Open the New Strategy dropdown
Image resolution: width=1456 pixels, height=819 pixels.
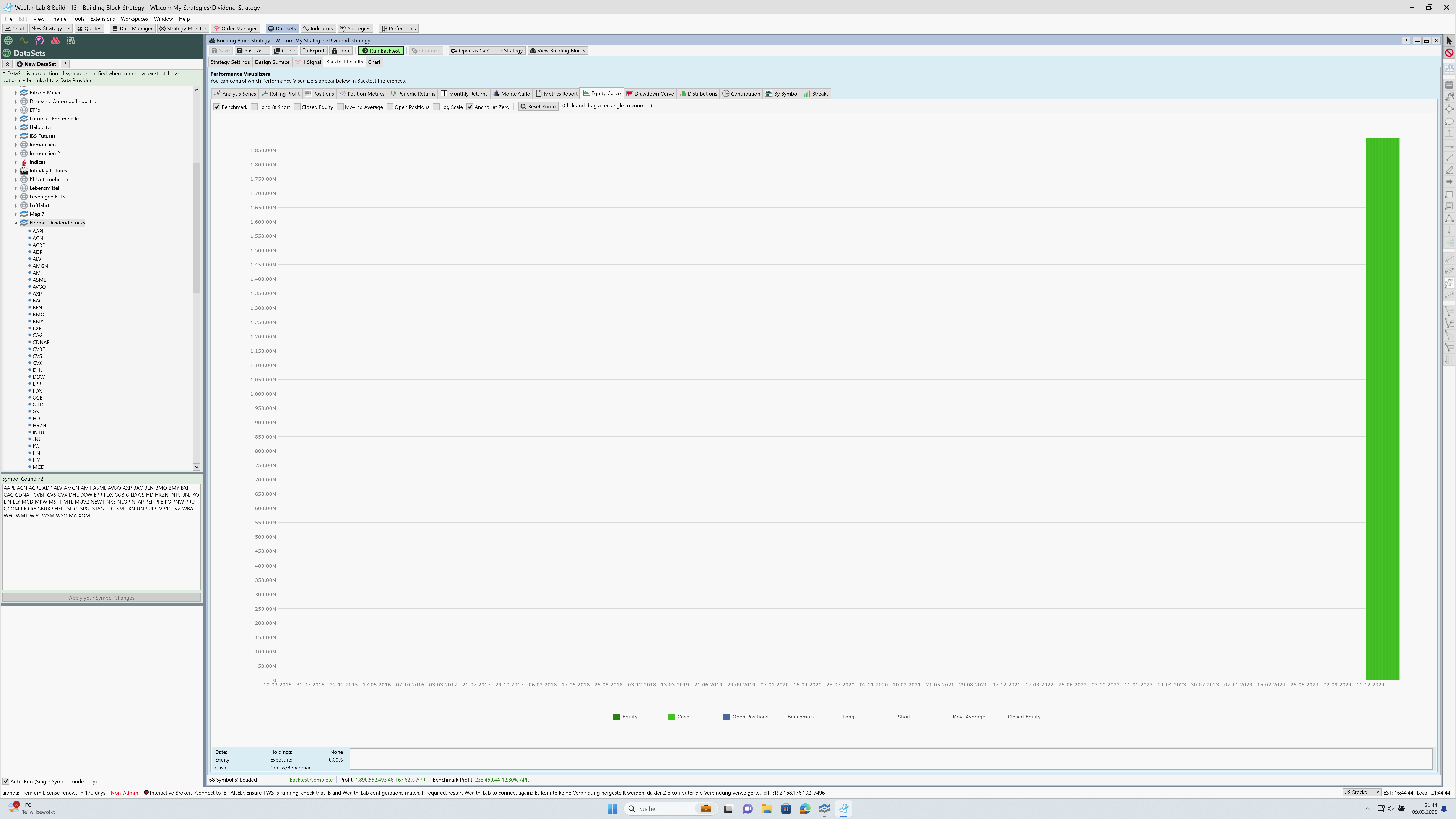(x=51, y=28)
